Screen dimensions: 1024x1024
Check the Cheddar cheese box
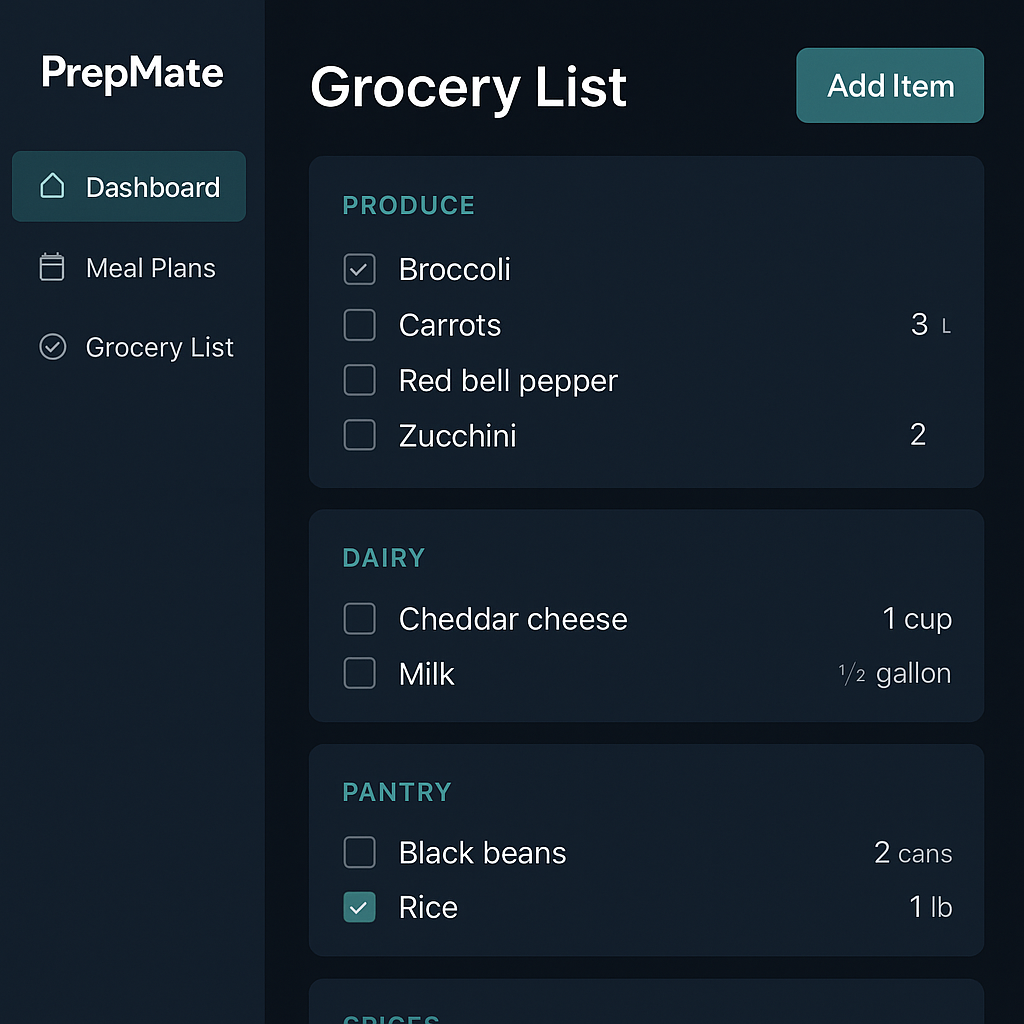pyautogui.click(x=359, y=618)
